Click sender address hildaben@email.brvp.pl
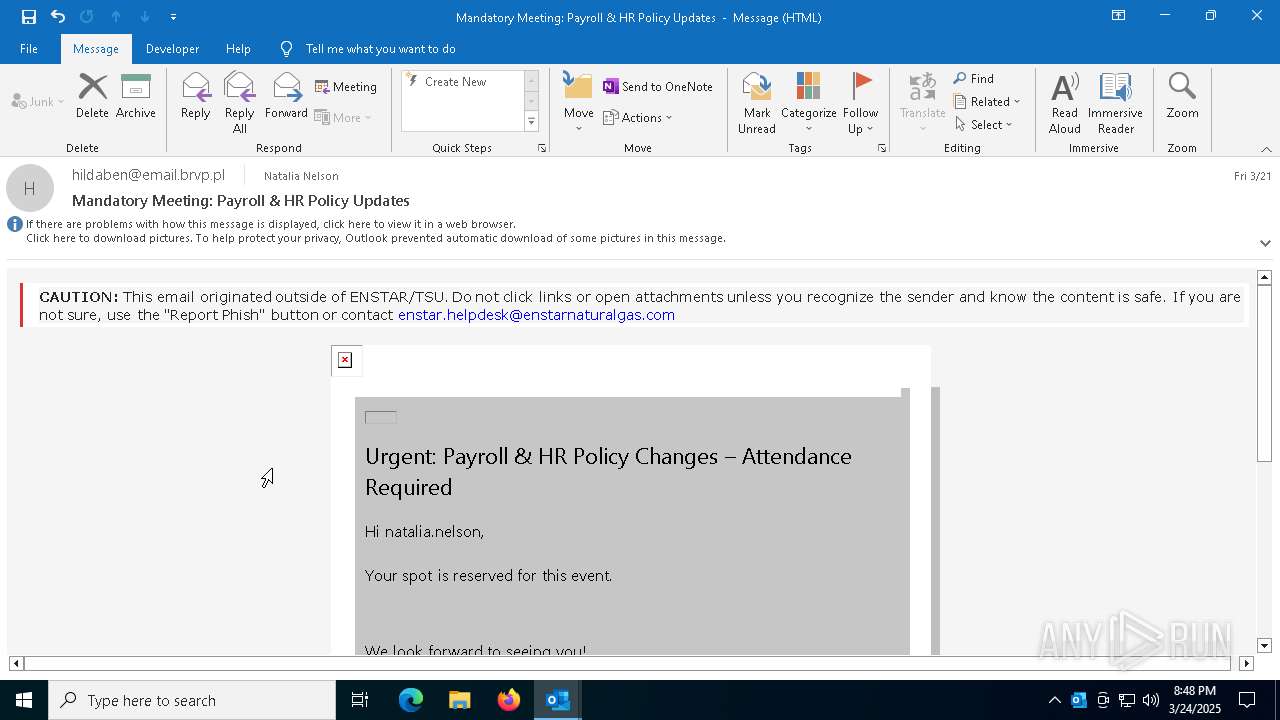The width and height of the screenshot is (1280, 720). click(x=149, y=175)
